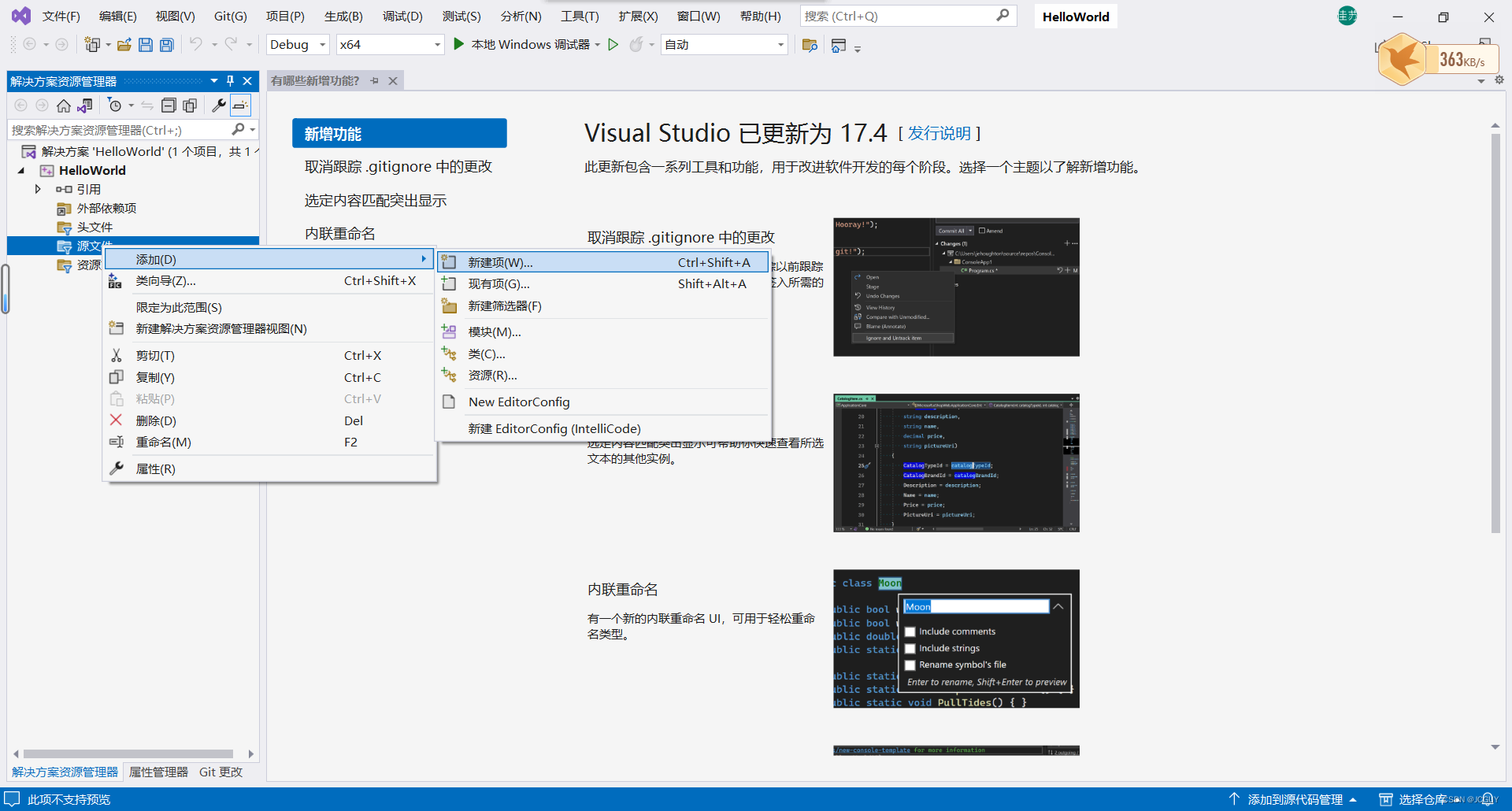Click the 发行说明 link
Image resolution: width=1512 pixels, height=811 pixels.
(939, 133)
